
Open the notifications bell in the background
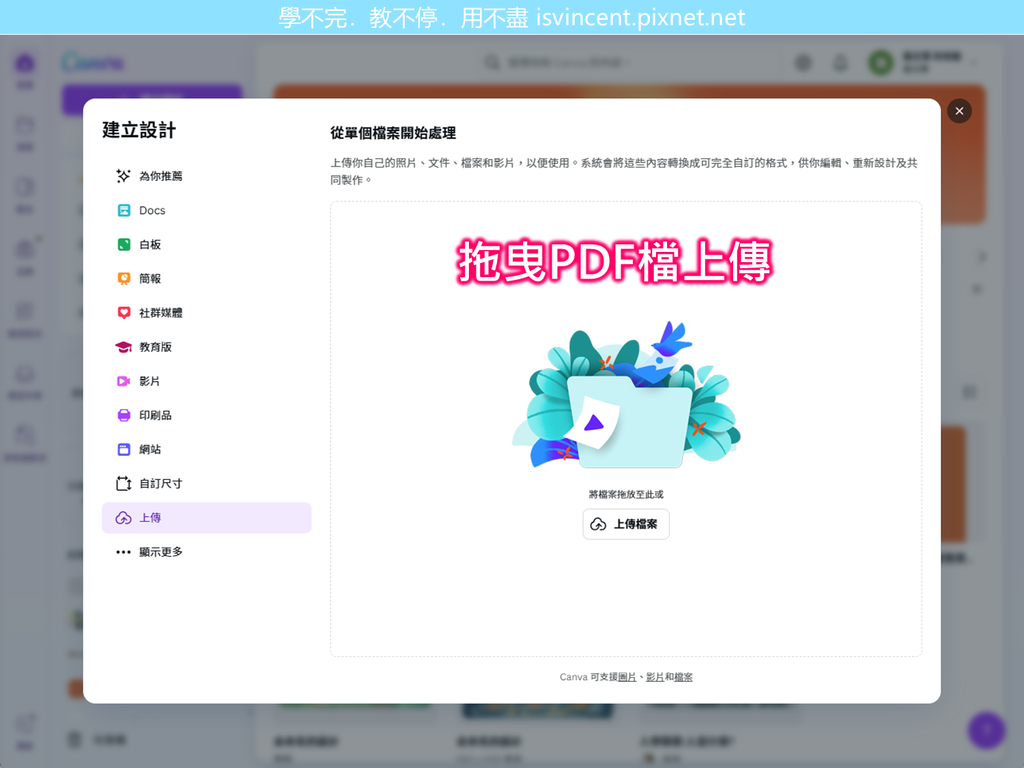840,63
